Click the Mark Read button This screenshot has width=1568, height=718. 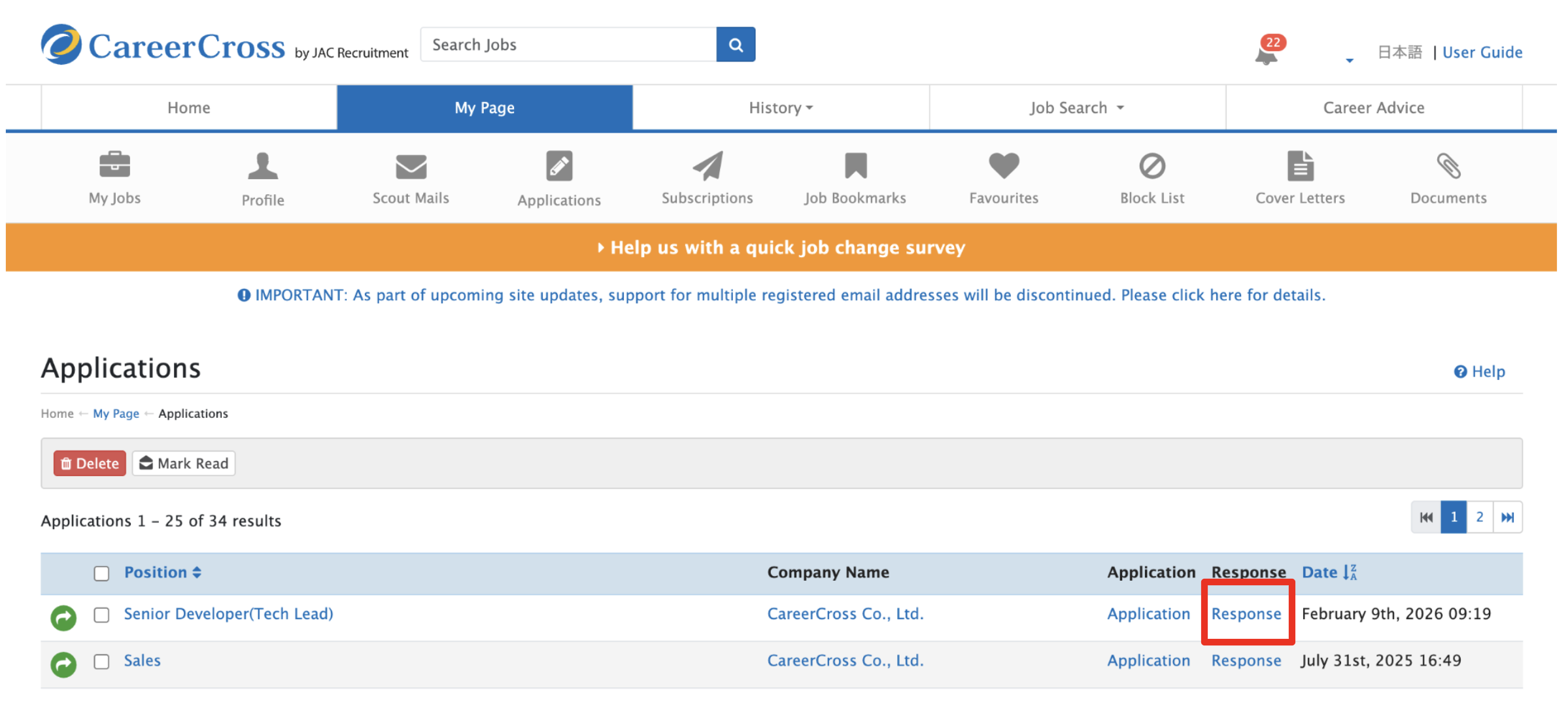pos(184,464)
